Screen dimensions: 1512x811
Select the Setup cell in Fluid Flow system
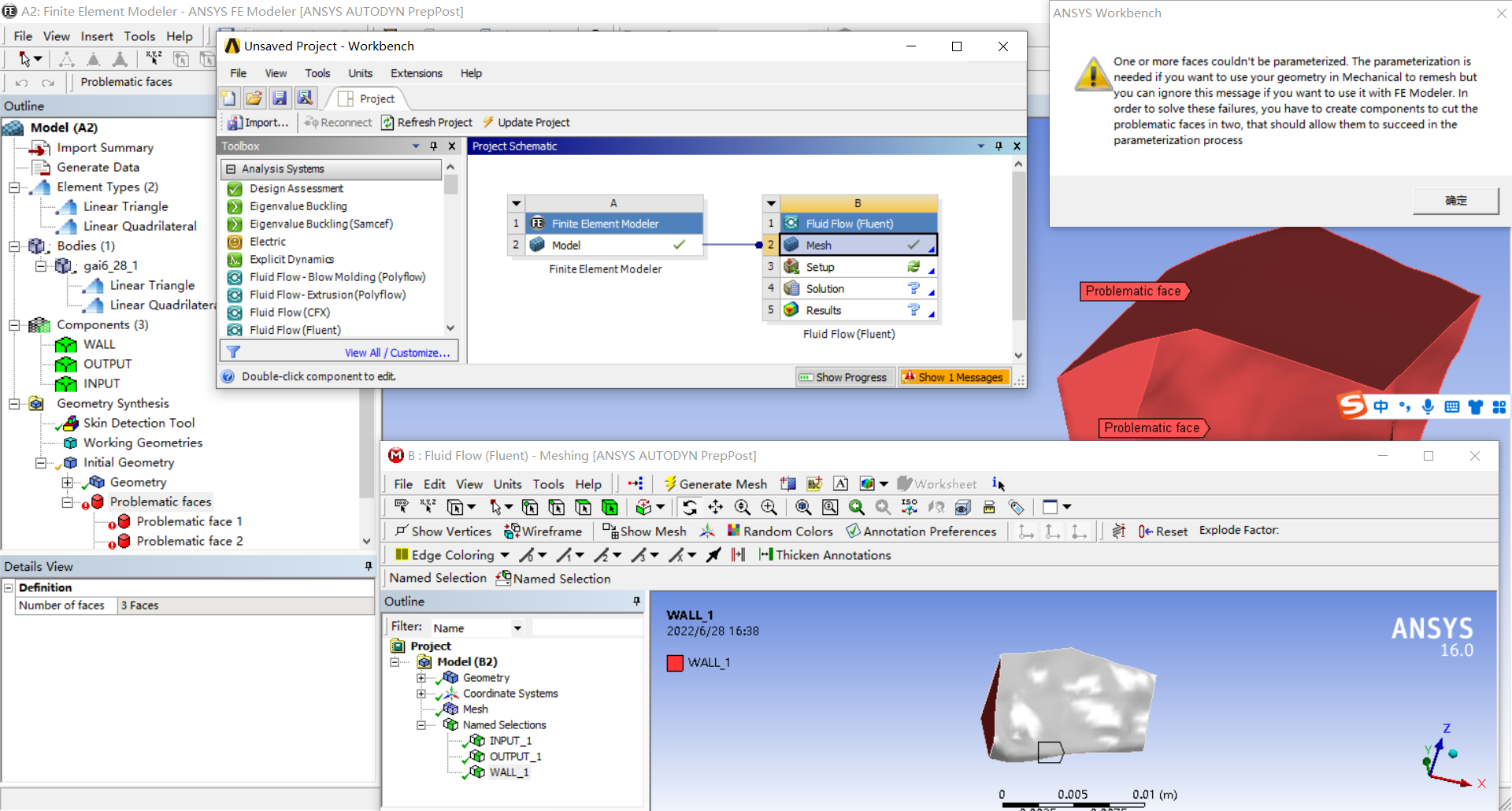click(x=858, y=267)
